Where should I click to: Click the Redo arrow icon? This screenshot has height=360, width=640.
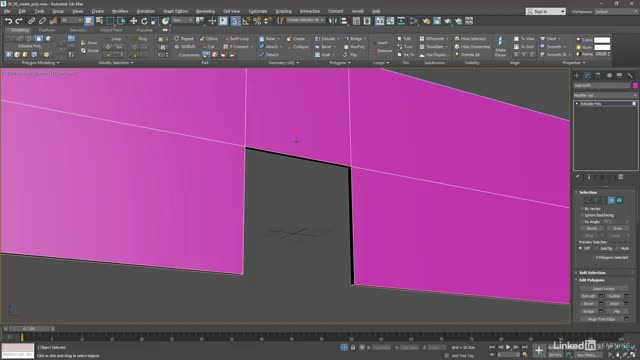pyautogui.click(x=19, y=21)
